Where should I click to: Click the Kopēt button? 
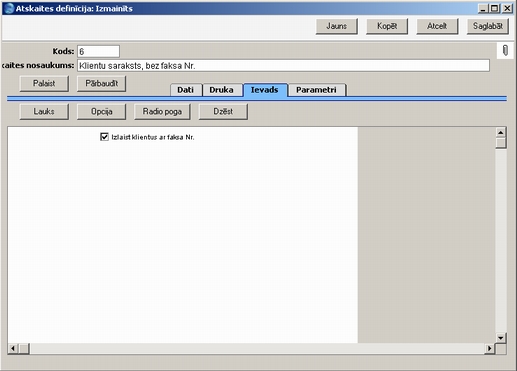coord(387,26)
